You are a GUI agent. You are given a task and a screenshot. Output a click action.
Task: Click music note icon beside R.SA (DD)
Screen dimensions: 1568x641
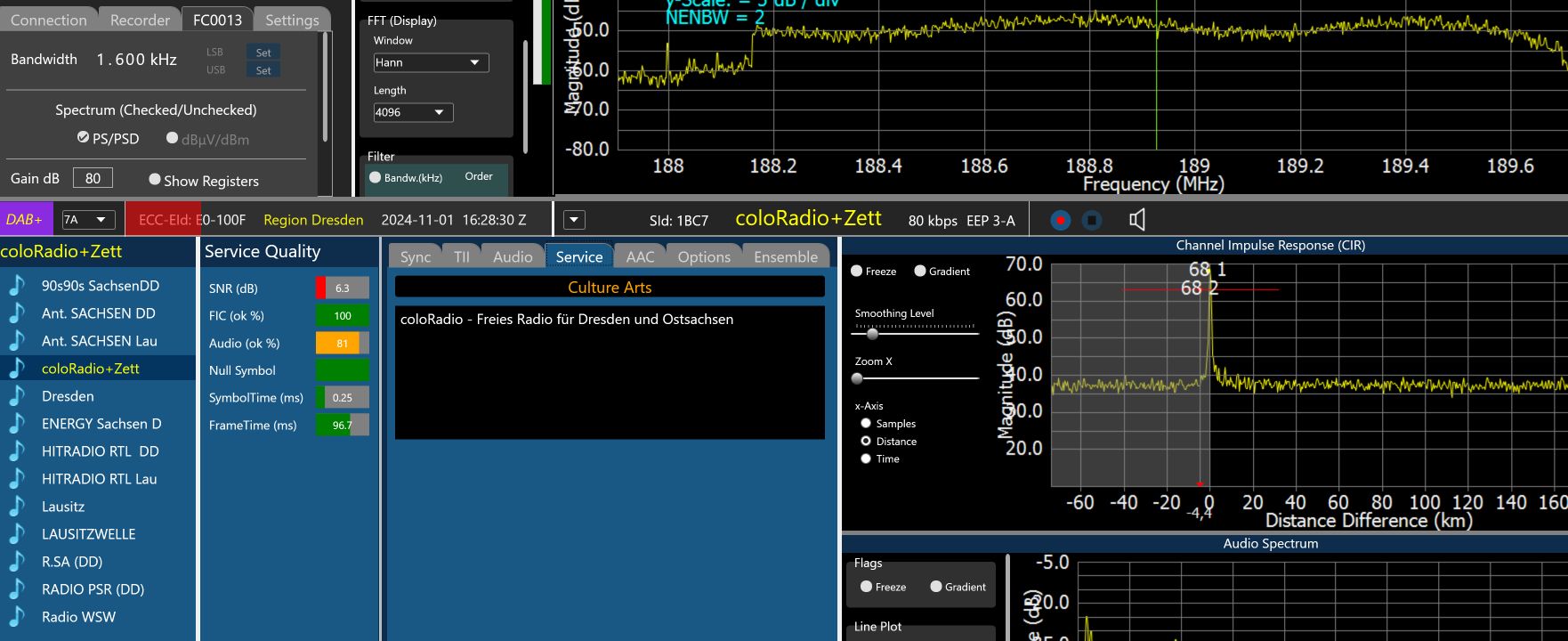[17, 562]
